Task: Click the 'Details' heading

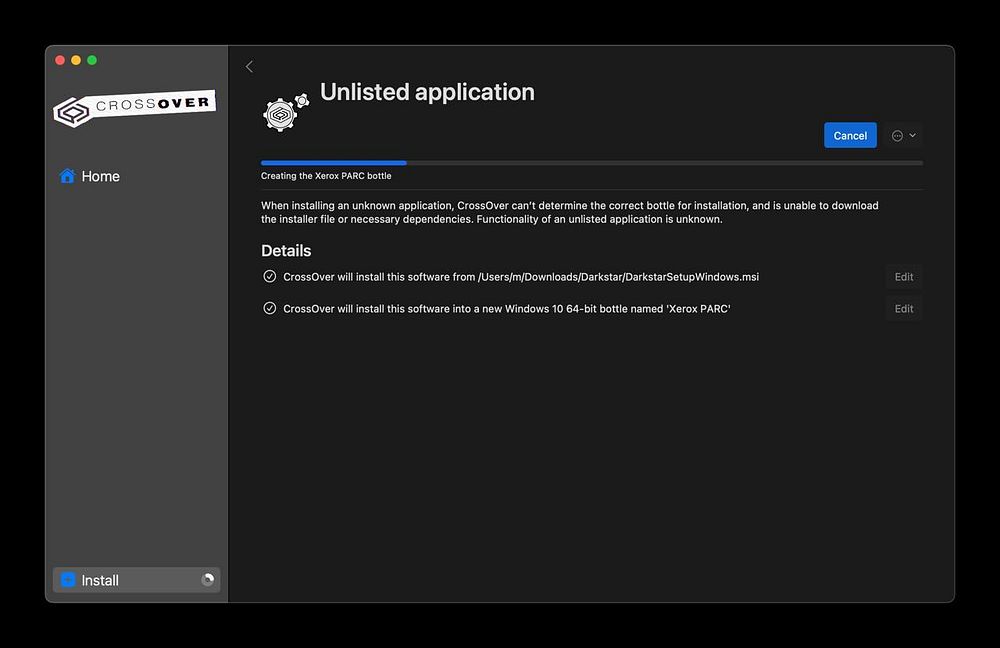Action: (x=286, y=251)
